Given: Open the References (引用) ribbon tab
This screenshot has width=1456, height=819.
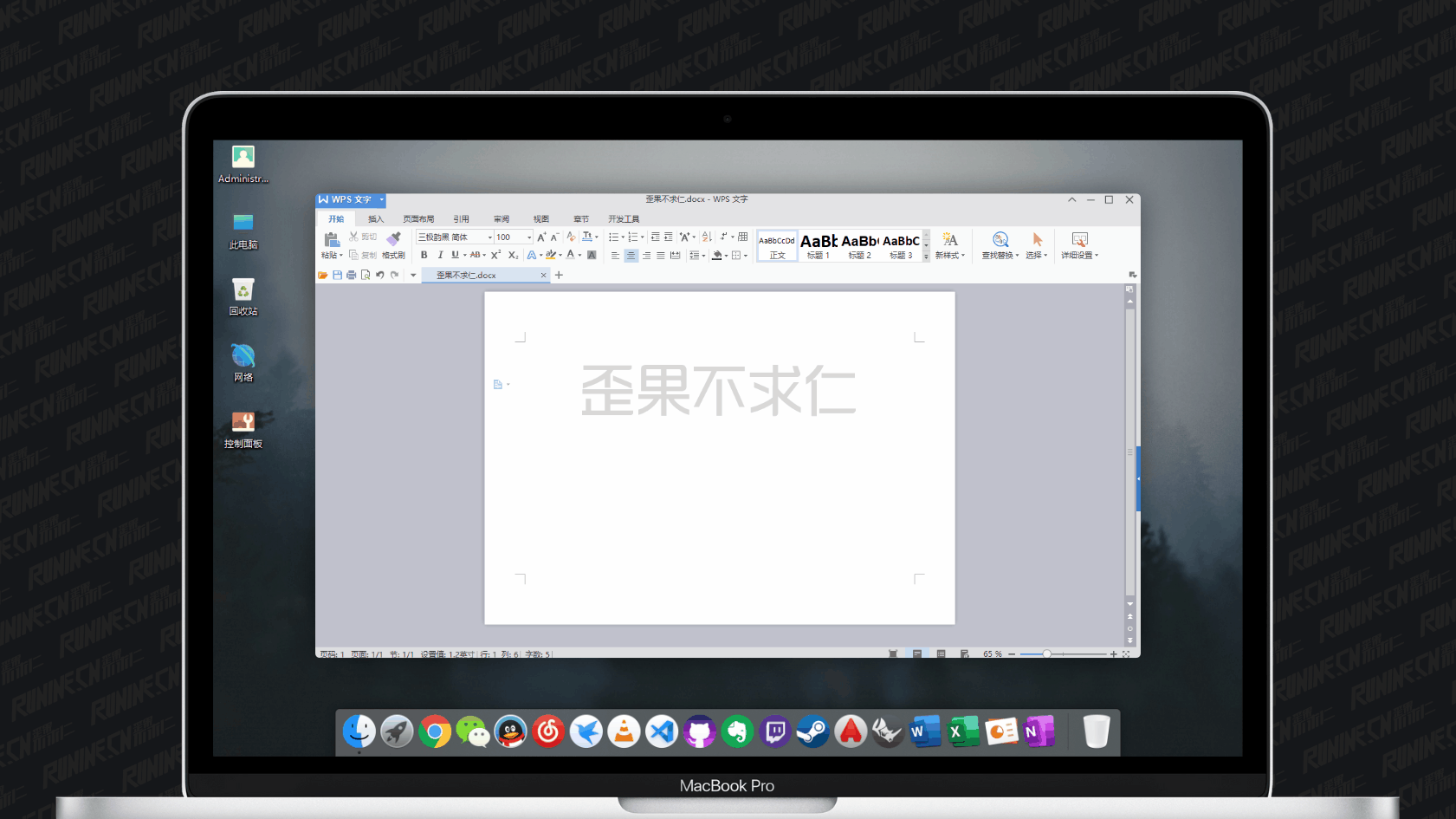Looking at the screenshot, I should click(461, 219).
